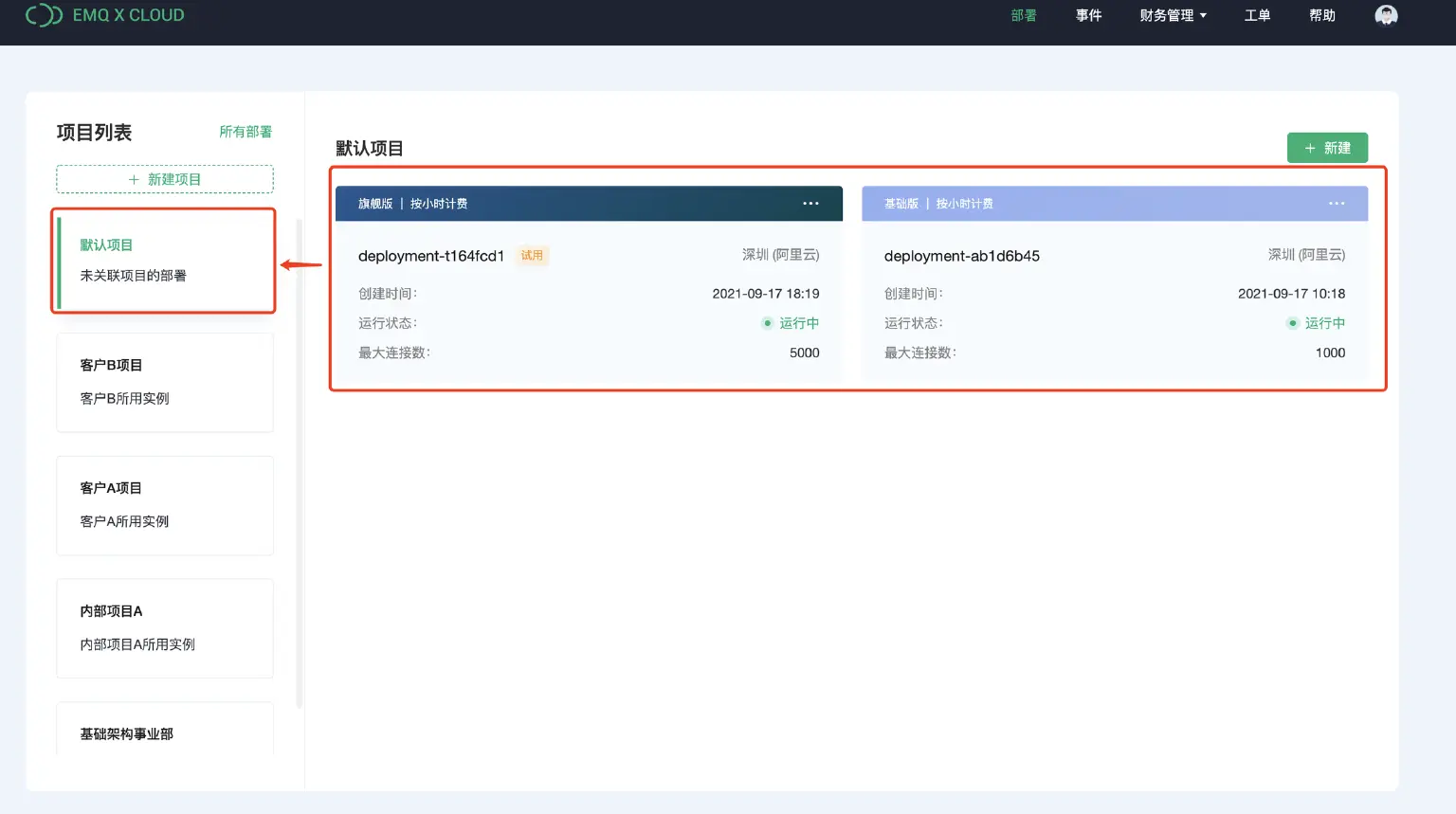Click the 所有部署 link
The width and height of the screenshot is (1456, 814).
(x=245, y=132)
